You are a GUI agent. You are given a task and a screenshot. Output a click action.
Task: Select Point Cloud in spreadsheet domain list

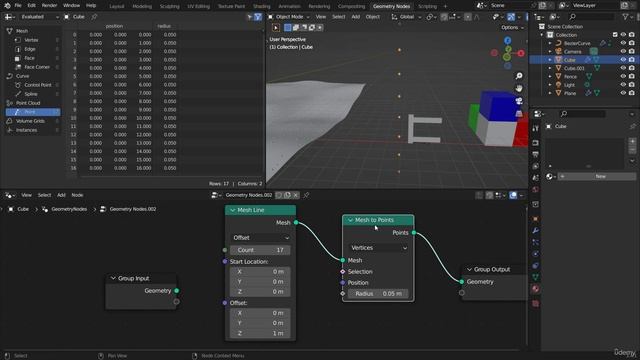(x=28, y=103)
